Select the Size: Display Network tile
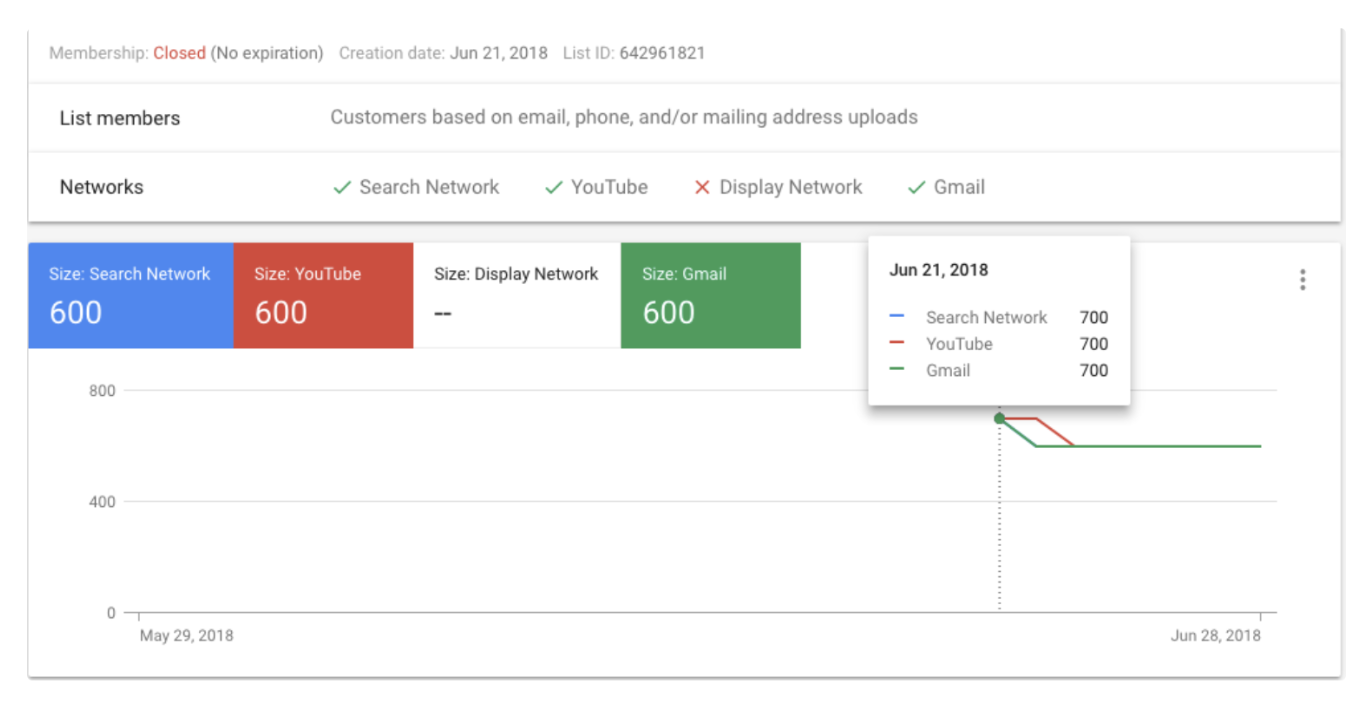The image size is (1366, 706). click(516, 296)
